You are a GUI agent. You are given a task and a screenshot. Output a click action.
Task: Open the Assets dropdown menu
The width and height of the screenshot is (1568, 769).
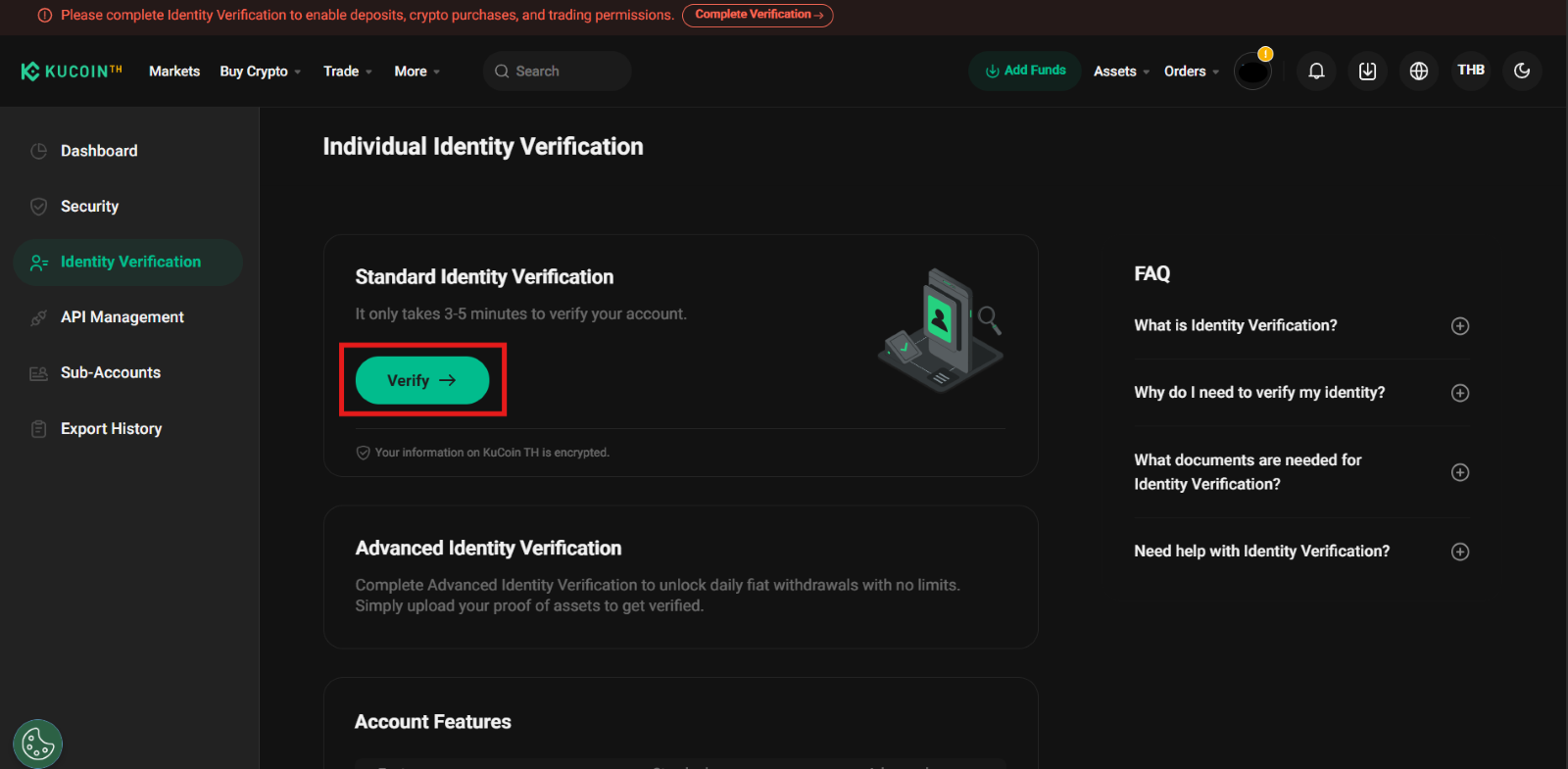(1120, 72)
